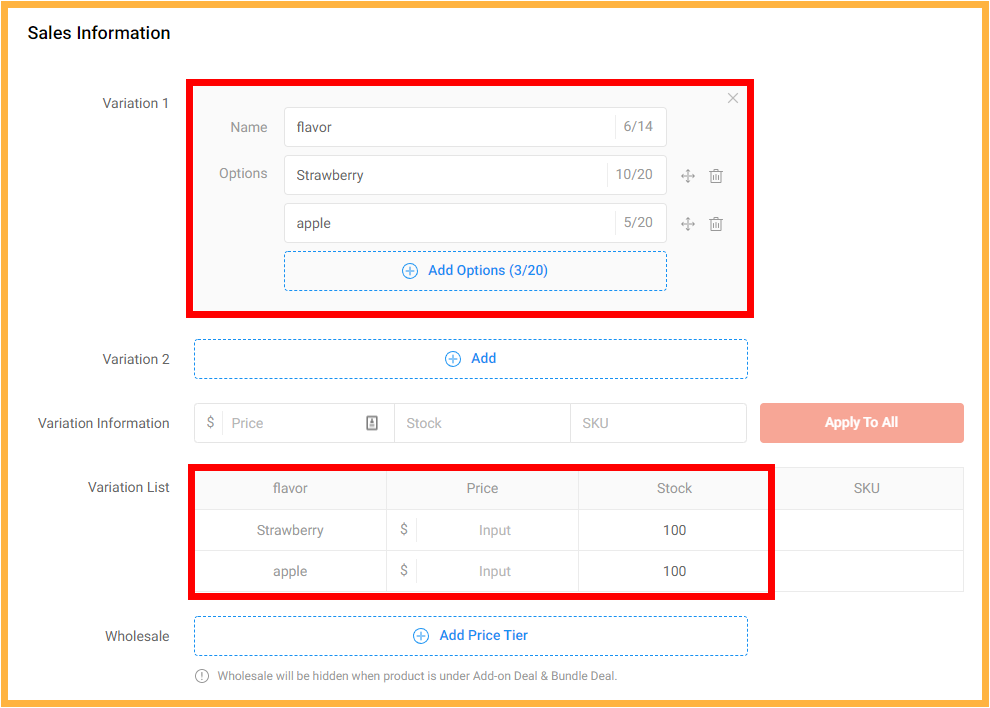Click the Variation 1 label

(136, 103)
